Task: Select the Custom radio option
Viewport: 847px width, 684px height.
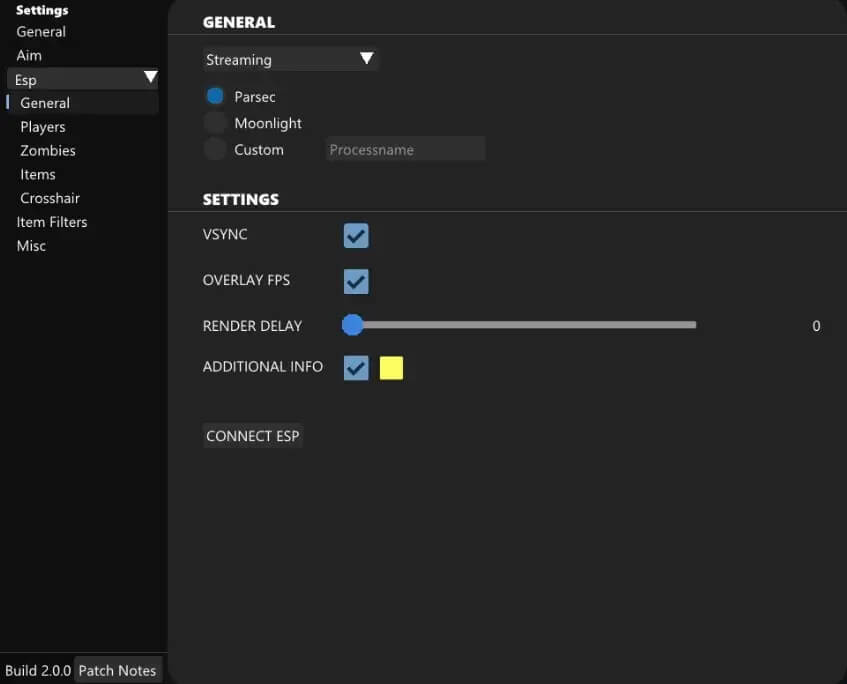Action: 215,150
